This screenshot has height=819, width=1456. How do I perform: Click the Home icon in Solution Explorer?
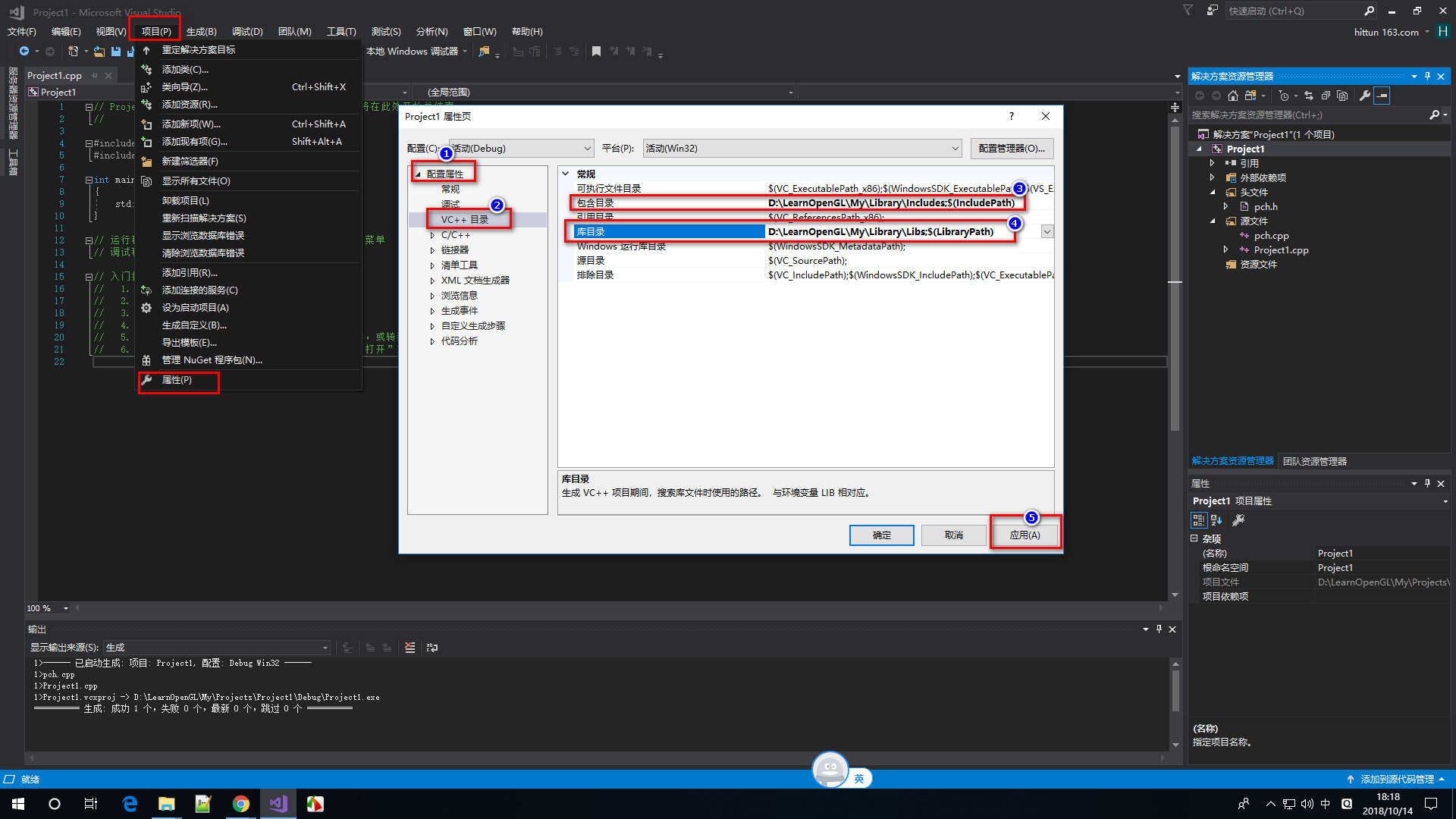[x=1233, y=96]
